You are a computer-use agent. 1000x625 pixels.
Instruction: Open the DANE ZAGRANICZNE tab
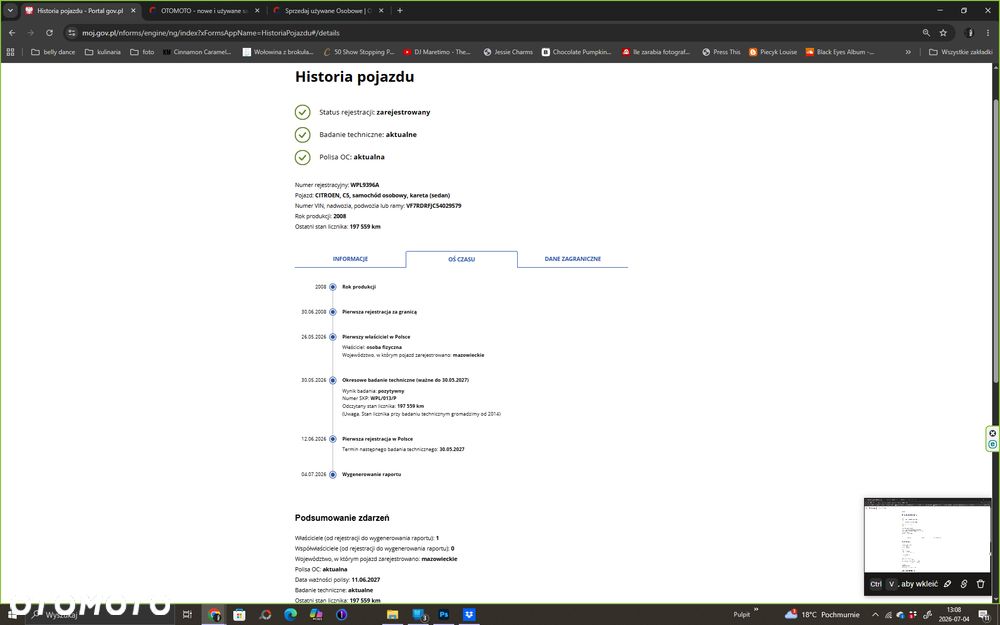[x=573, y=259]
